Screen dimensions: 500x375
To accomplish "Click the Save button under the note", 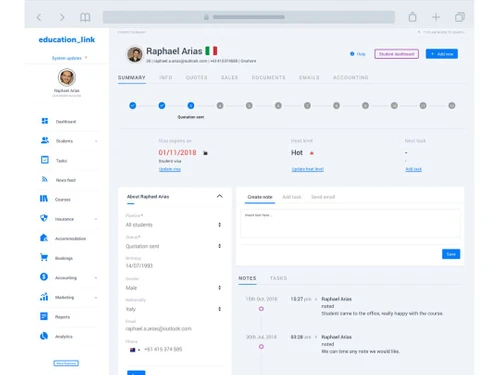I will point(451,254).
